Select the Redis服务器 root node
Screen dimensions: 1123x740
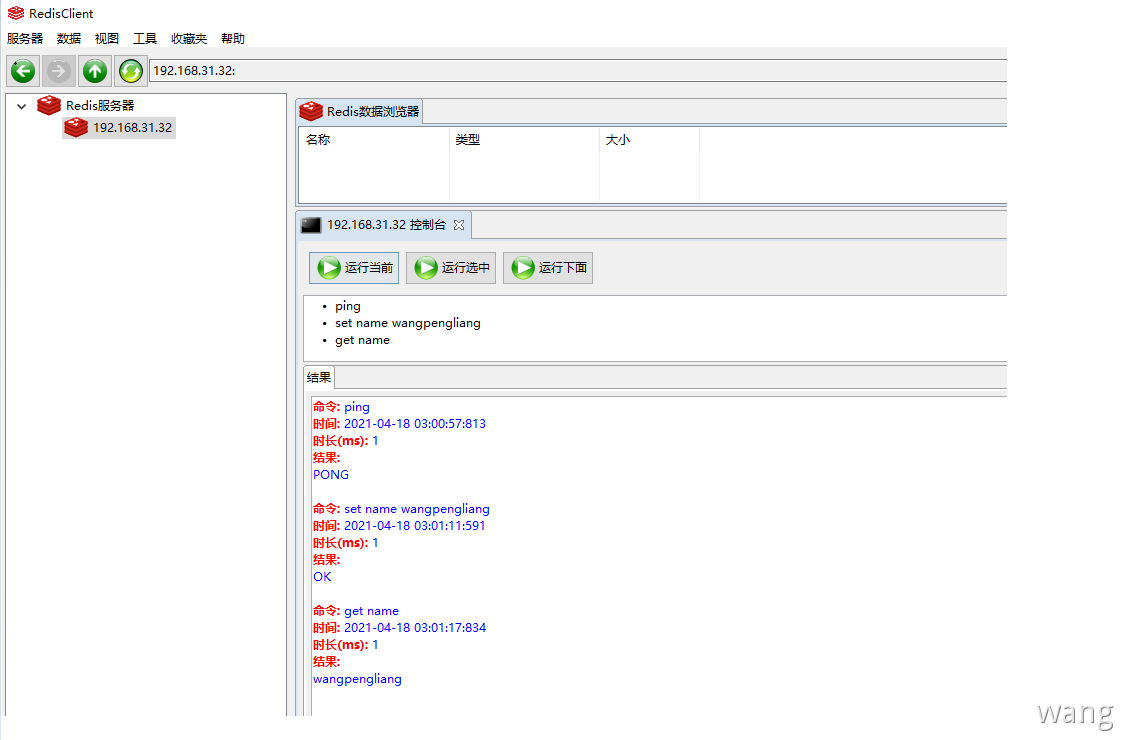(99, 105)
